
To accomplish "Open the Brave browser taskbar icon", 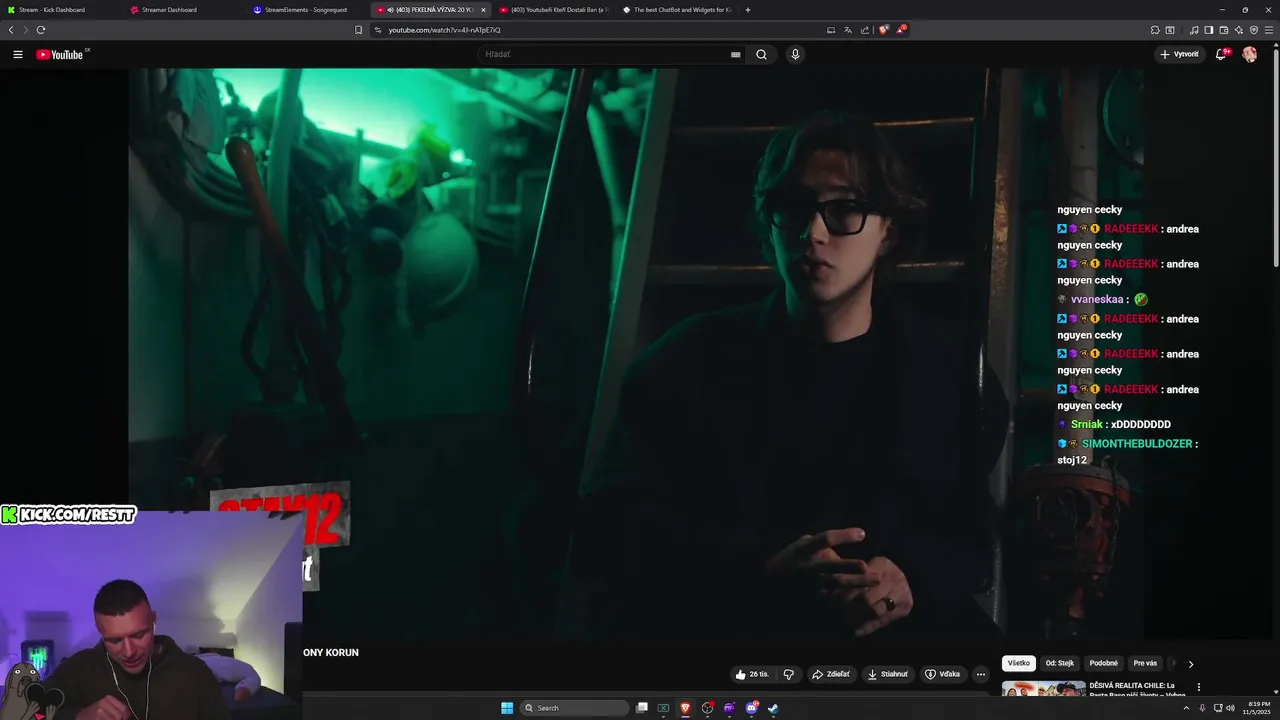I will (x=685, y=708).
